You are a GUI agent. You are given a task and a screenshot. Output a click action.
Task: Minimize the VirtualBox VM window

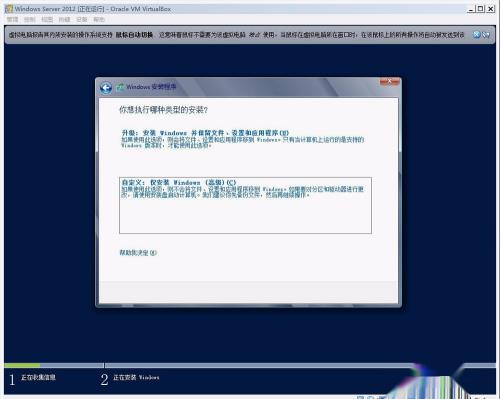click(471, 9)
